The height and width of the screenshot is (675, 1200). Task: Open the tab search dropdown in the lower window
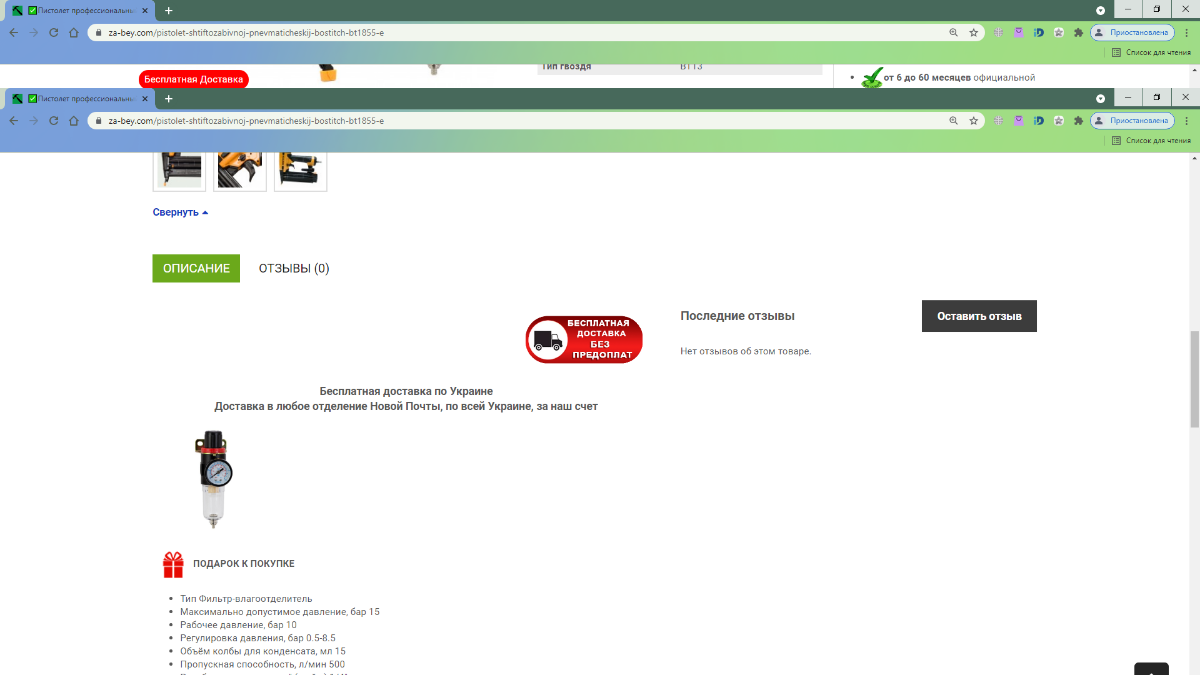1100,98
